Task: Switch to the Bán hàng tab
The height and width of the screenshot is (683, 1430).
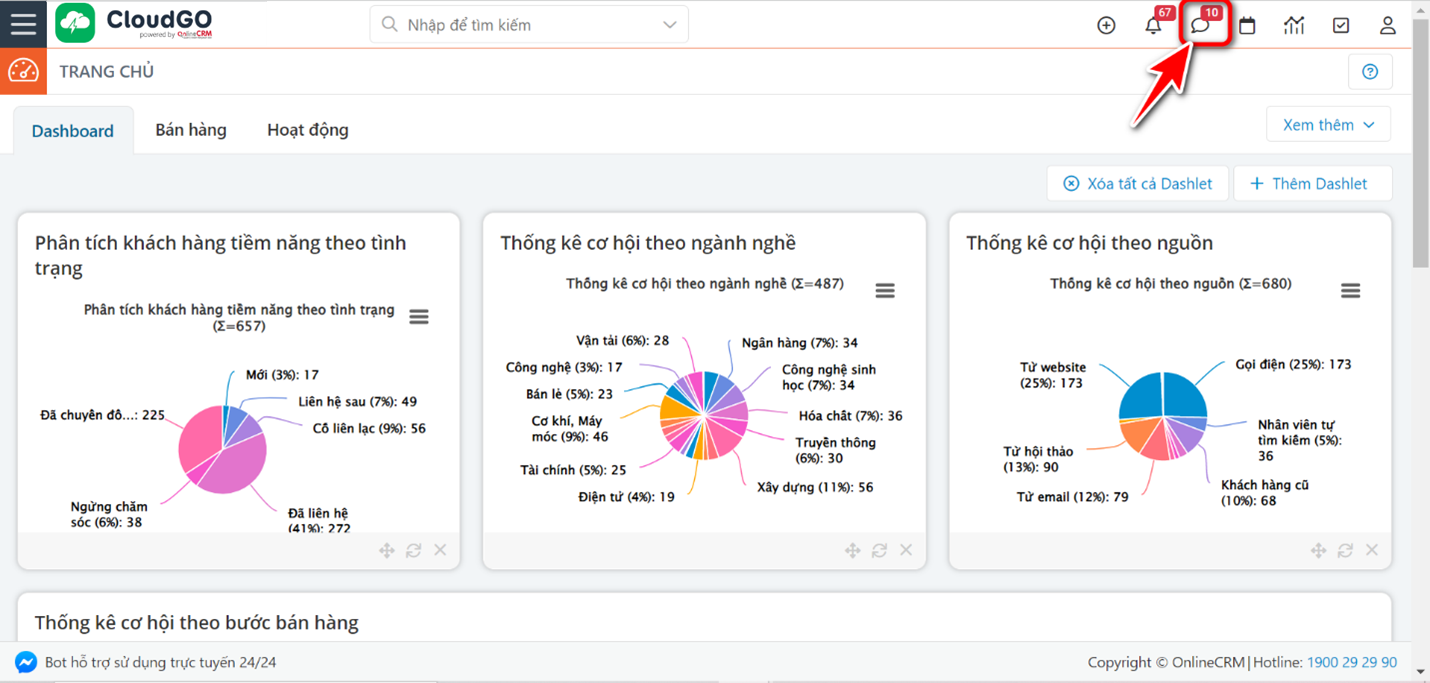Action: point(191,130)
